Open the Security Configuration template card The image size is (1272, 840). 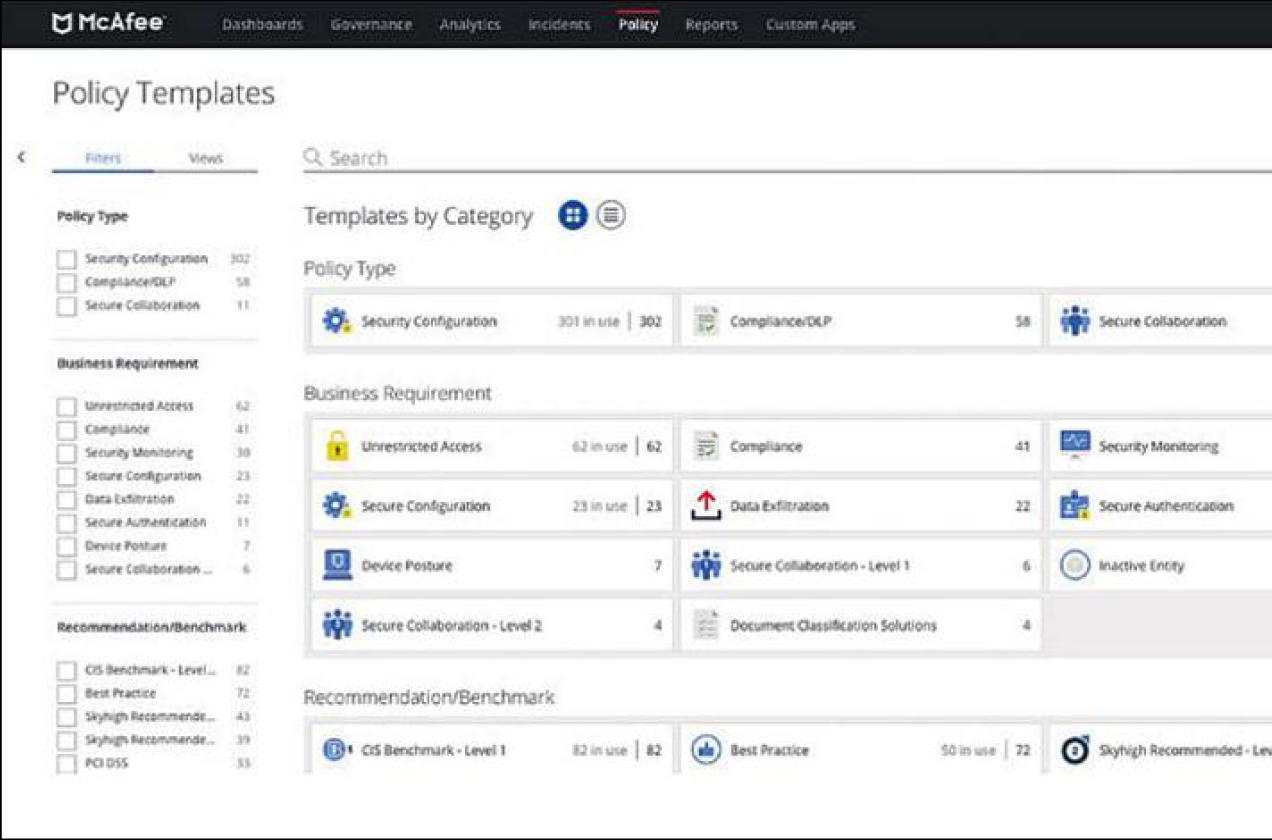[492, 321]
